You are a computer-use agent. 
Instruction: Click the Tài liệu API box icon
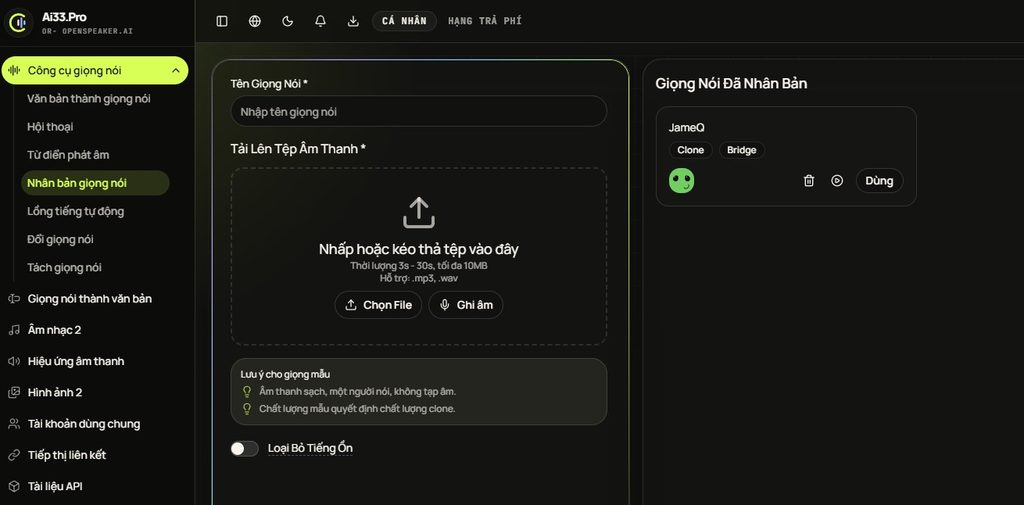point(14,487)
